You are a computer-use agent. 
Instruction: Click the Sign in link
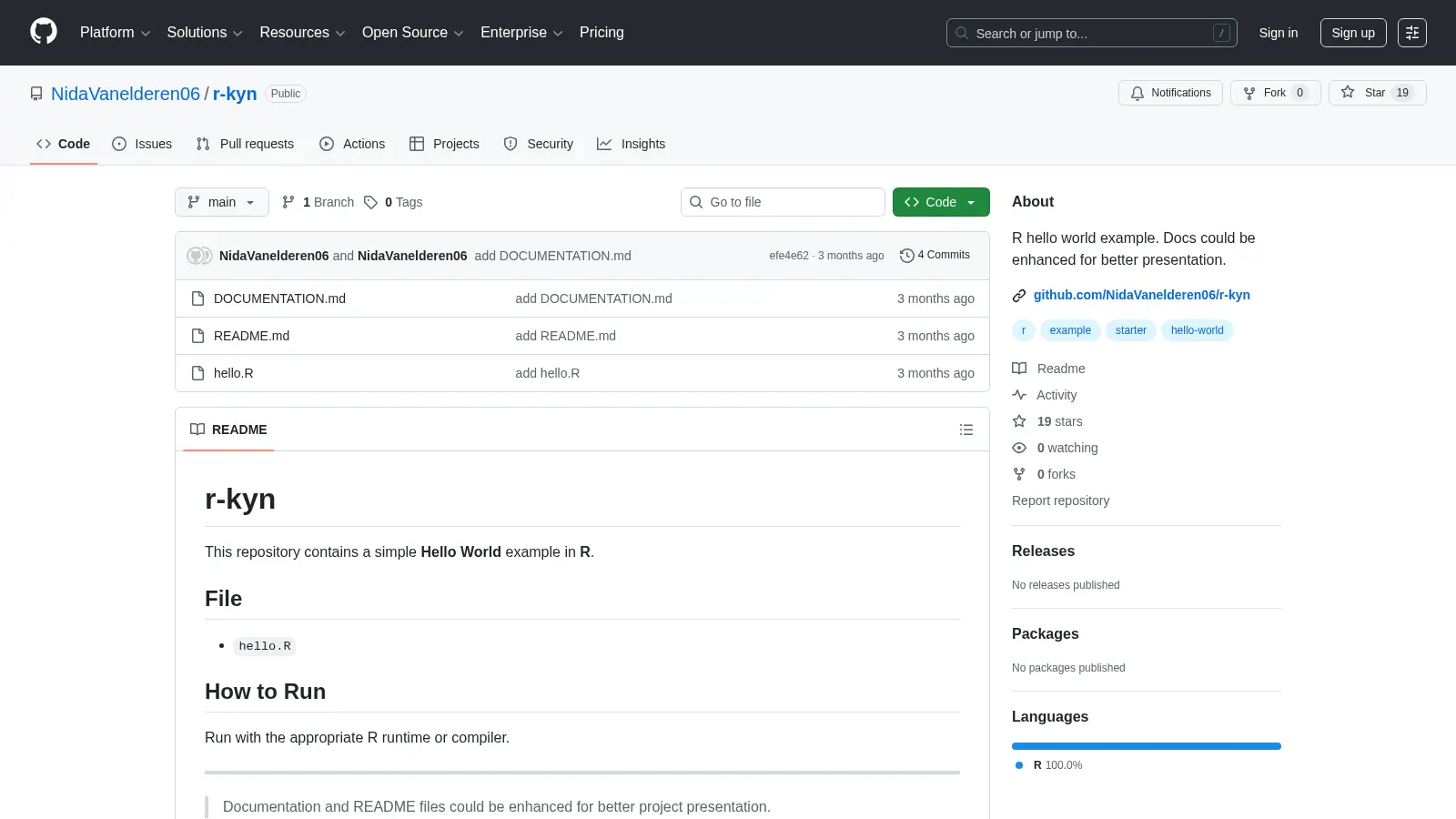pyautogui.click(x=1279, y=33)
